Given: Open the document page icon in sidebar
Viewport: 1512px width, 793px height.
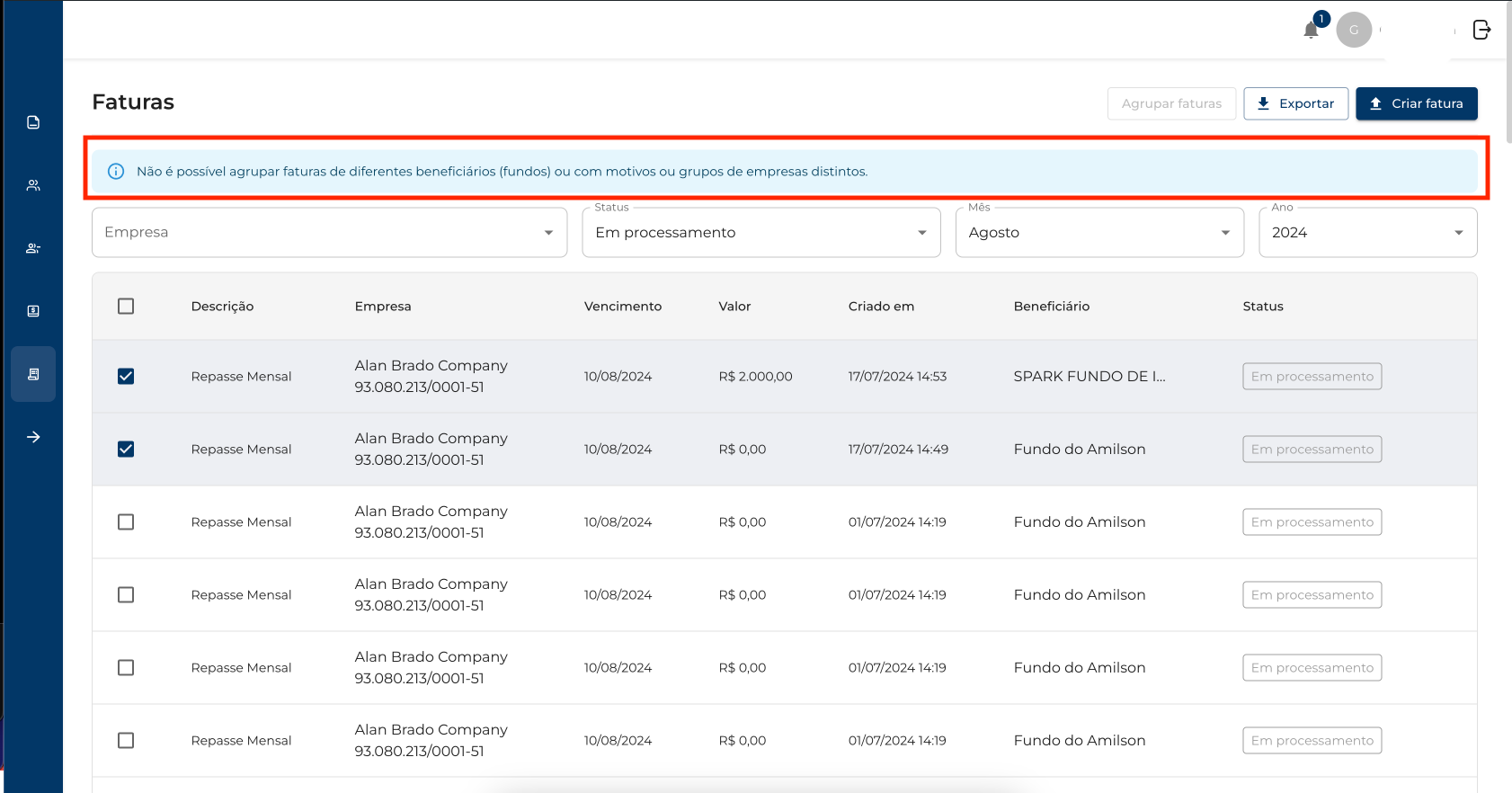Looking at the screenshot, I should tap(33, 122).
